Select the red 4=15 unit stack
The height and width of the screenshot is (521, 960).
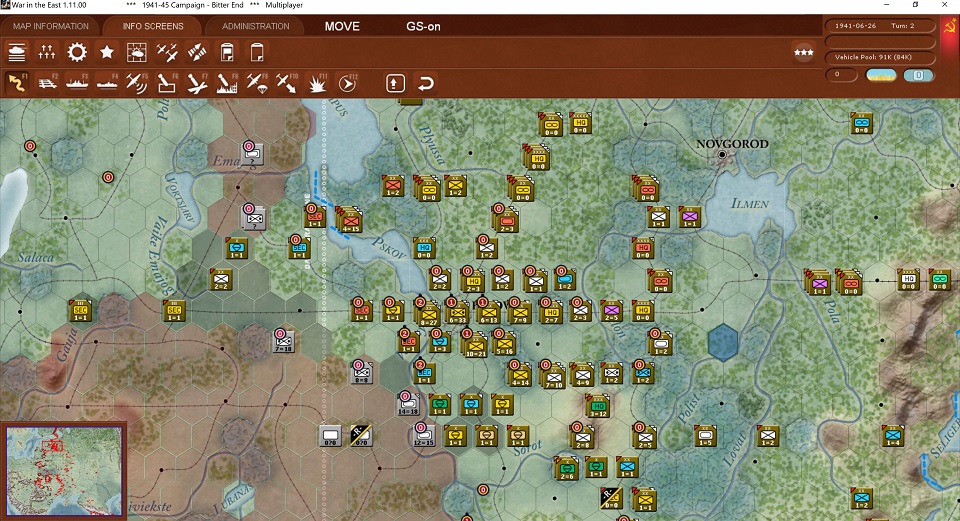tap(350, 221)
